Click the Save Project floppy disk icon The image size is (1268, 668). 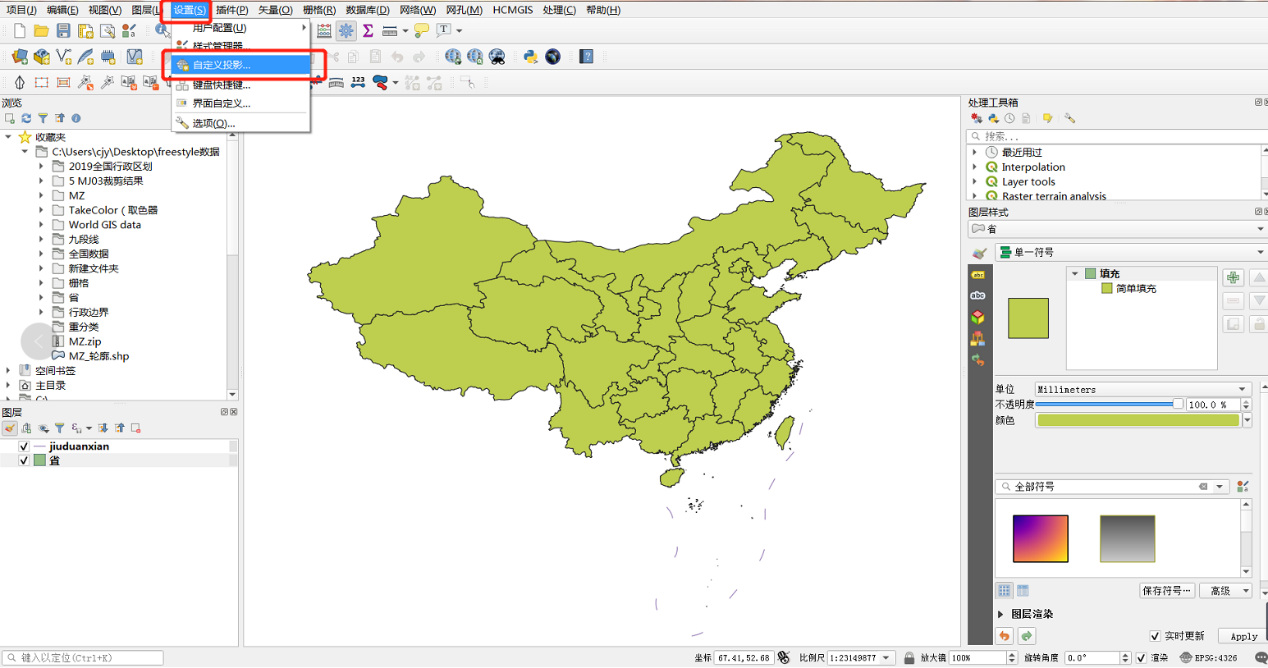63,31
